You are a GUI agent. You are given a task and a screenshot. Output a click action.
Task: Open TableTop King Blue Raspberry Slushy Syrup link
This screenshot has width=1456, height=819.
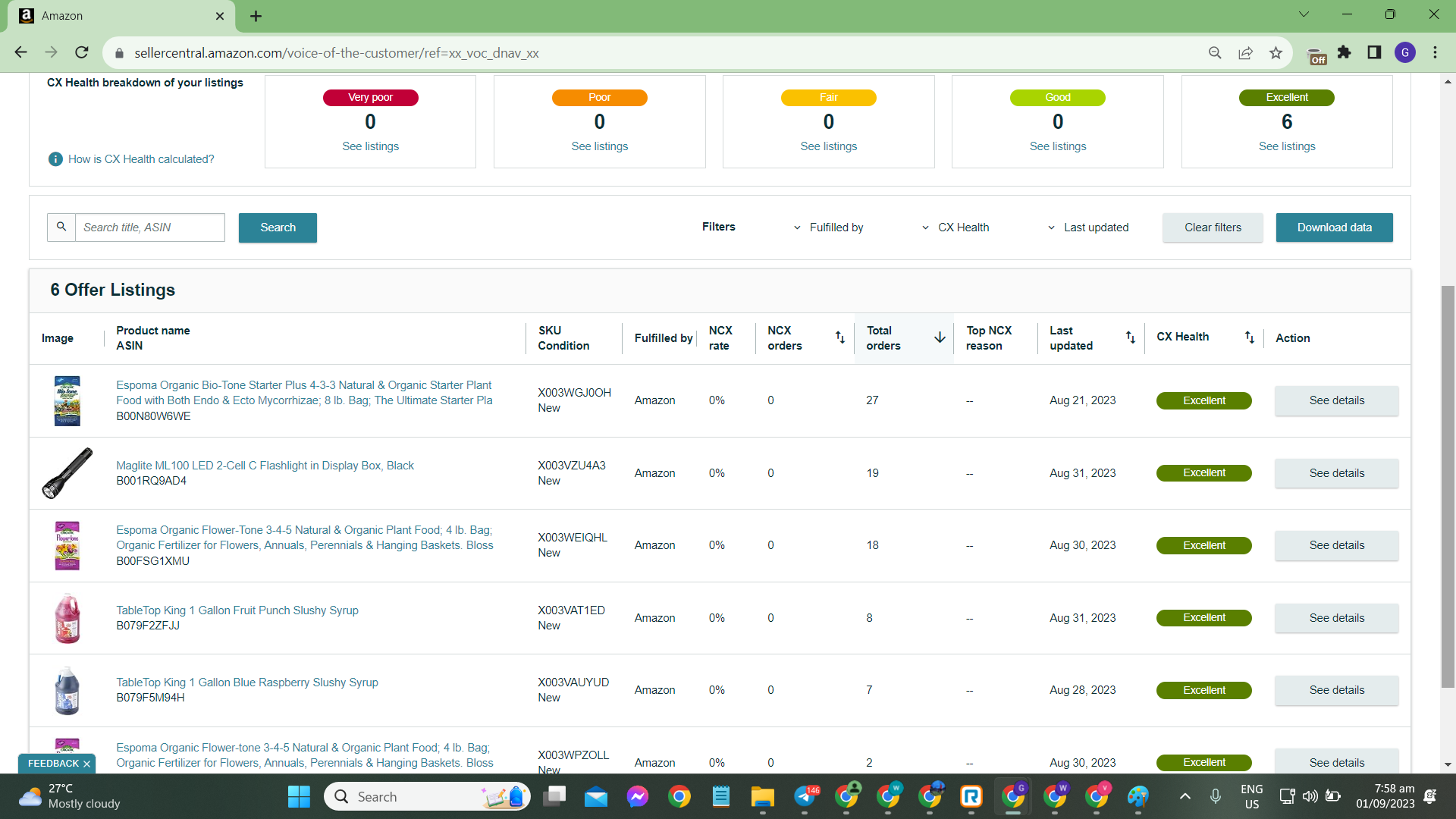[x=247, y=682]
